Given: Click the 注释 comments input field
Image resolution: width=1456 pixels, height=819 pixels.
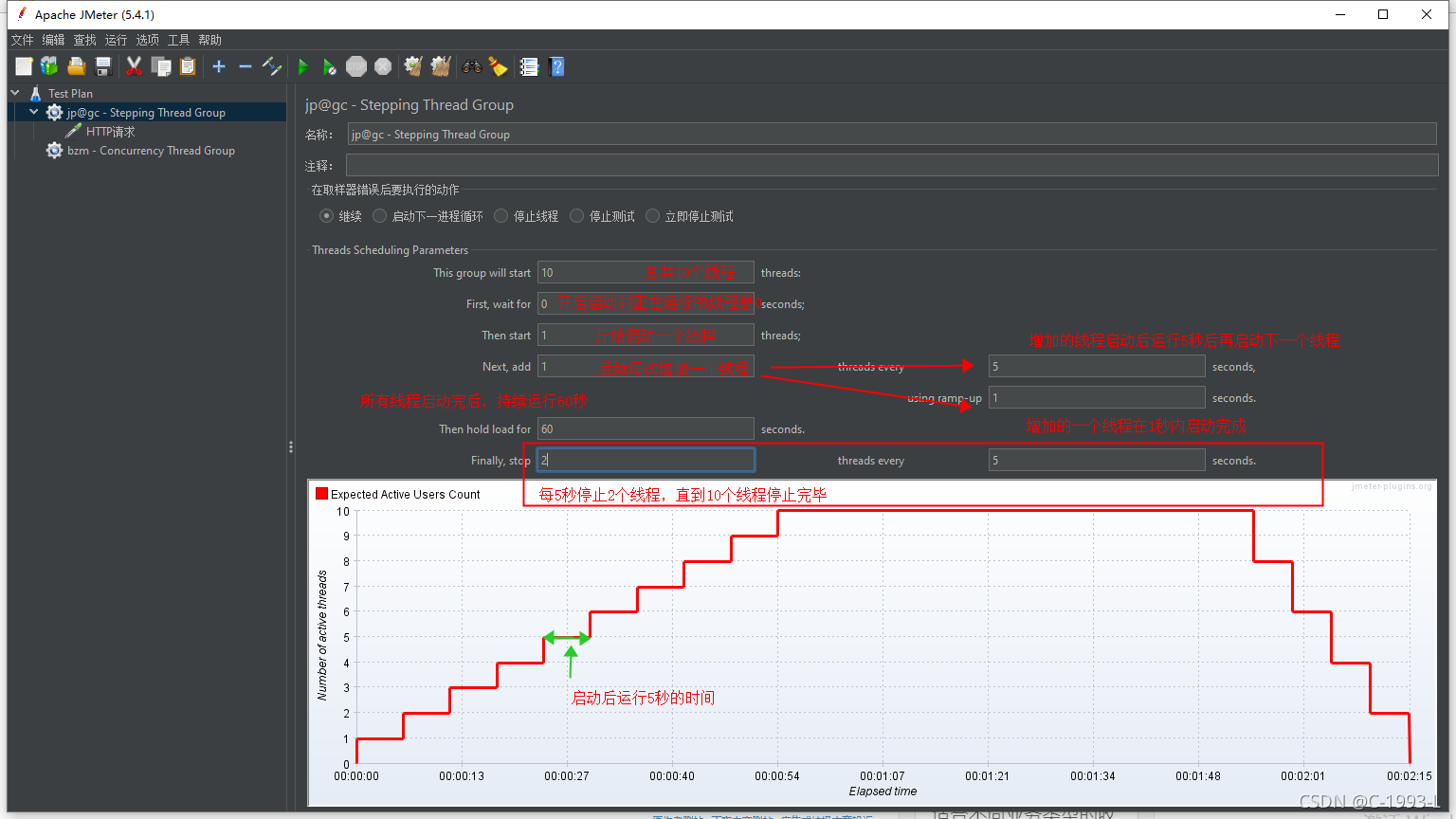Looking at the screenshot, I should pyautogui.click(x=892, y=165).
